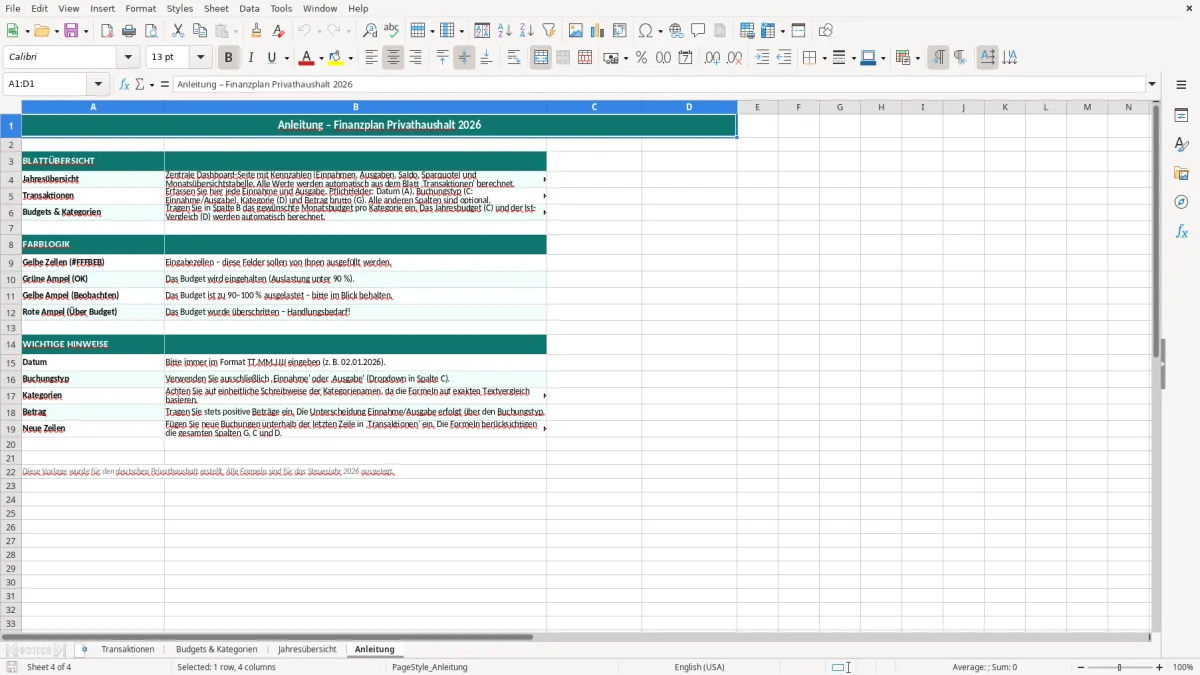
Task: Click the Define Print Area icon
Action: click(x=747, y=31)
